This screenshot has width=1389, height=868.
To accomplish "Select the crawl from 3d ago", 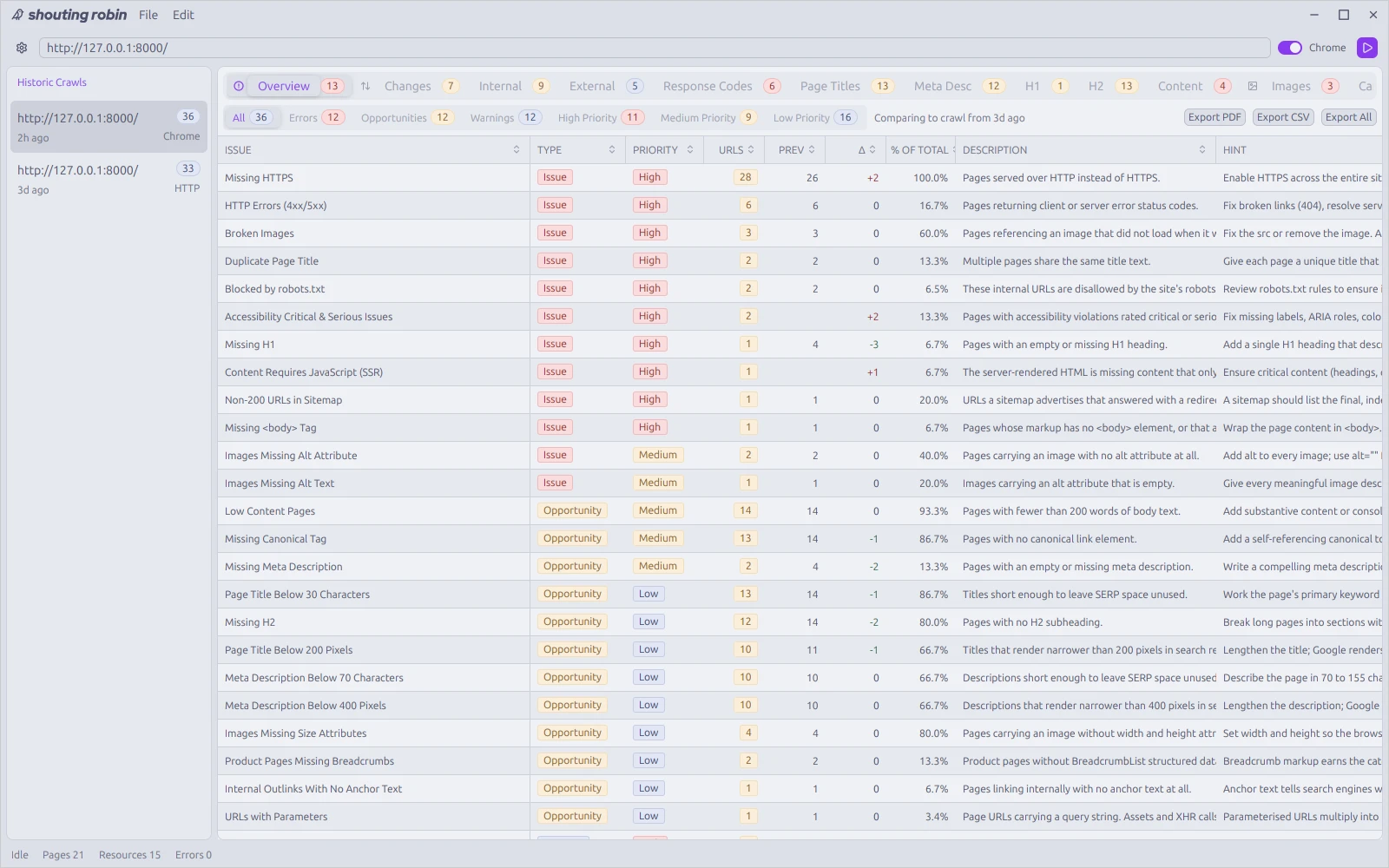I will click(x=109, y=179).
